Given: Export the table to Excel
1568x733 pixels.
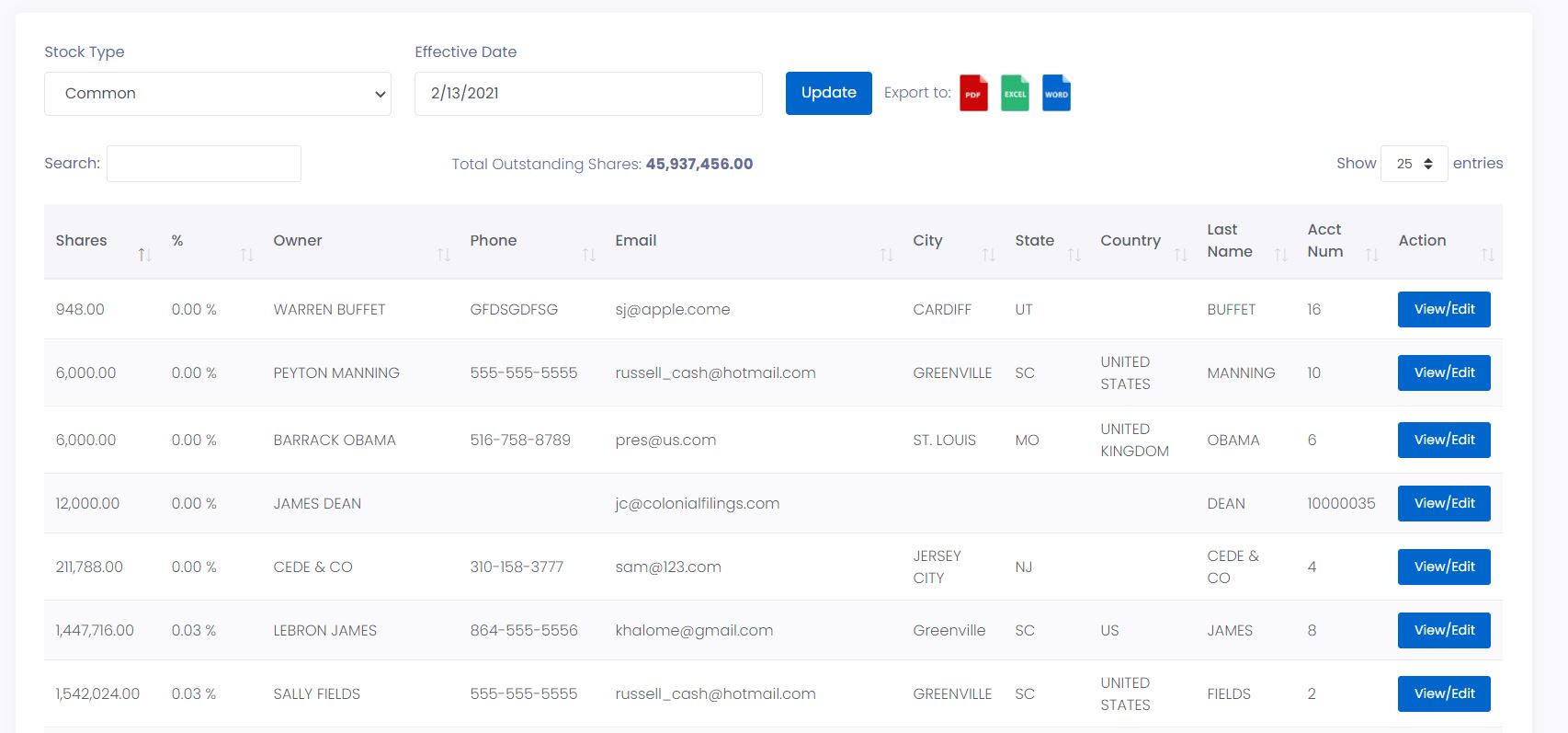Looking at the screenshot, I should [x=1015, y=93].
